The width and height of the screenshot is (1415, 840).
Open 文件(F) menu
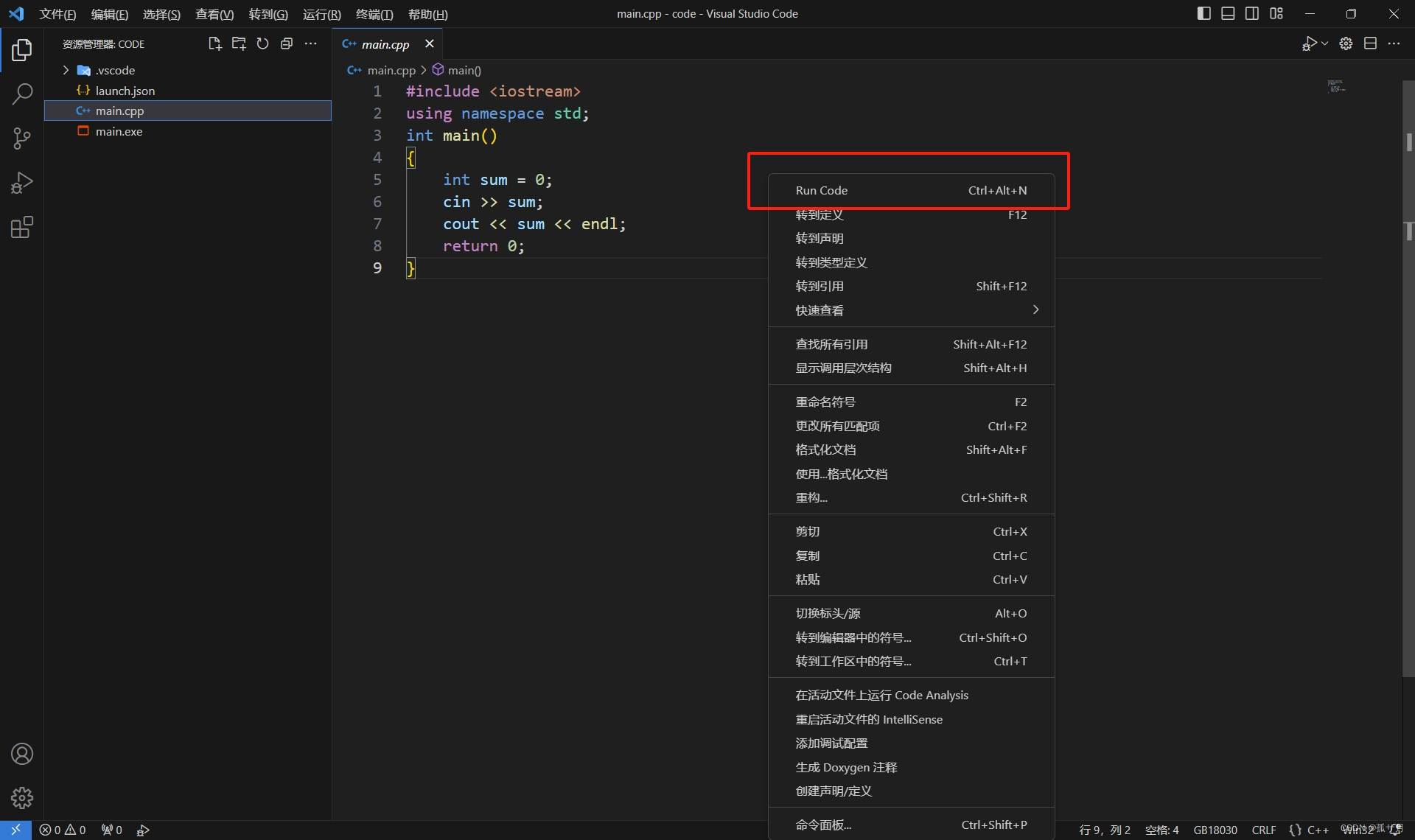(57, 14)
